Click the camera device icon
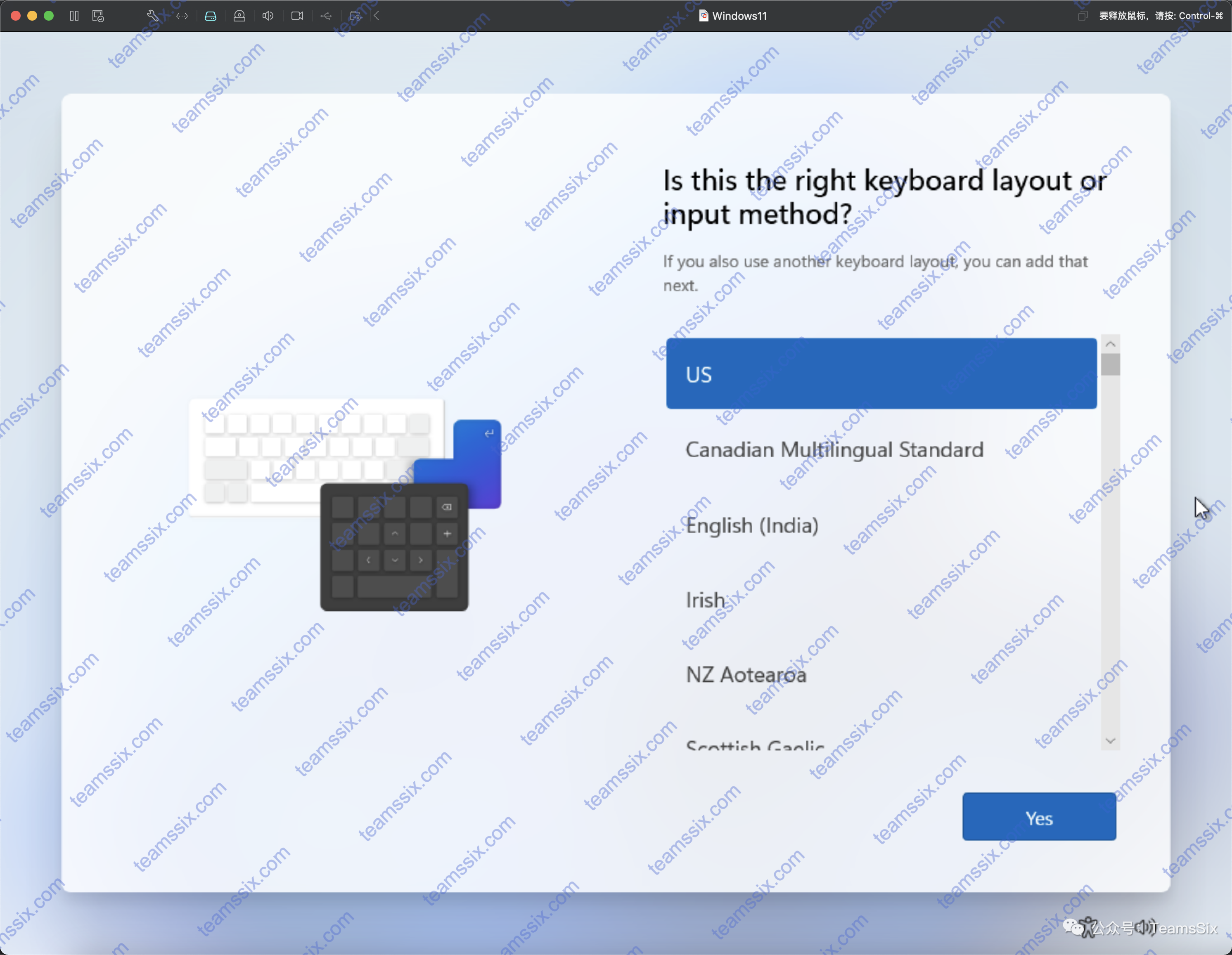This screenshot has height=955, width=1232. 297,16
